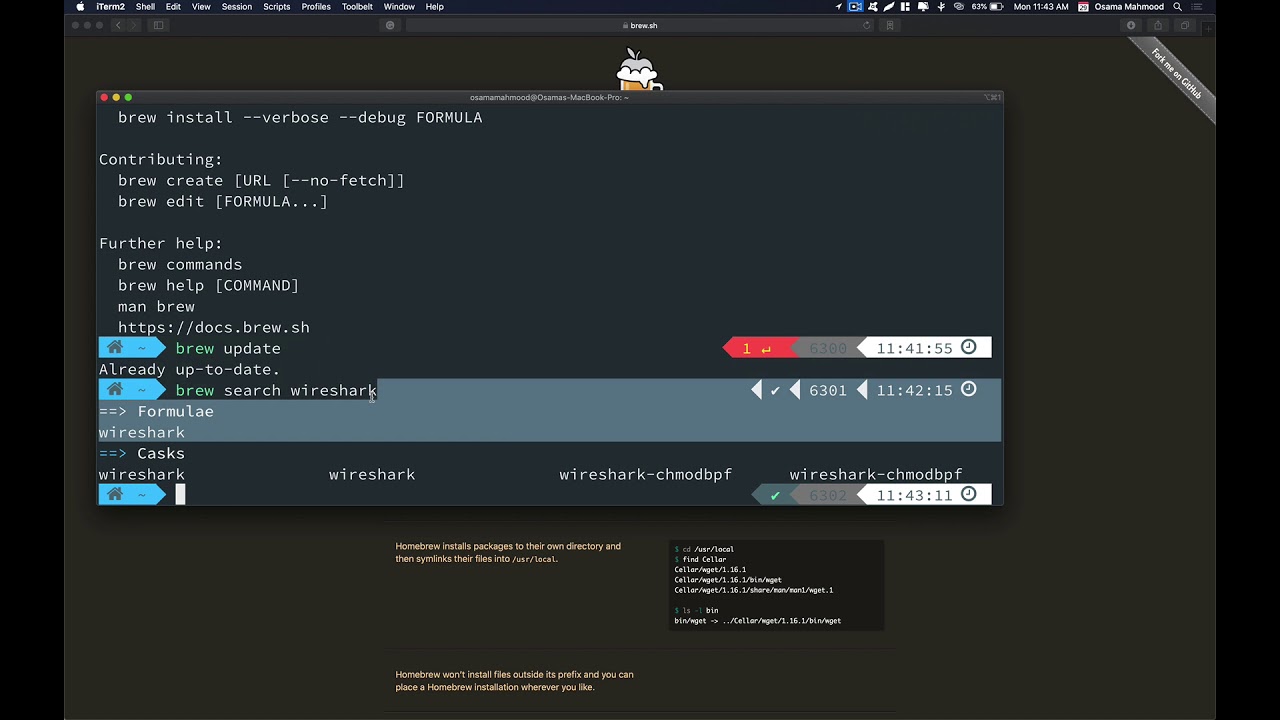This screenshot has height=720, width=1280.
Task: Click the iTerm2 window title text
Action: [549, 97]
